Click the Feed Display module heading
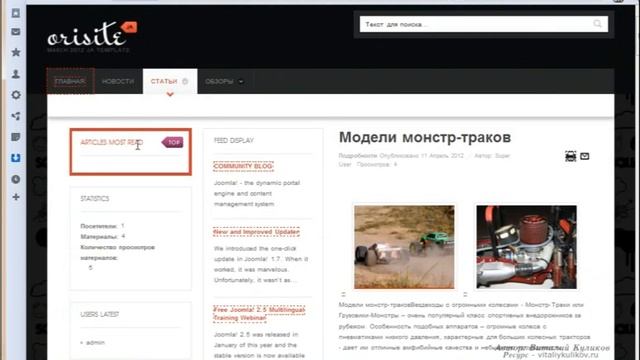The image size is (640, 360). coord(234,140)
